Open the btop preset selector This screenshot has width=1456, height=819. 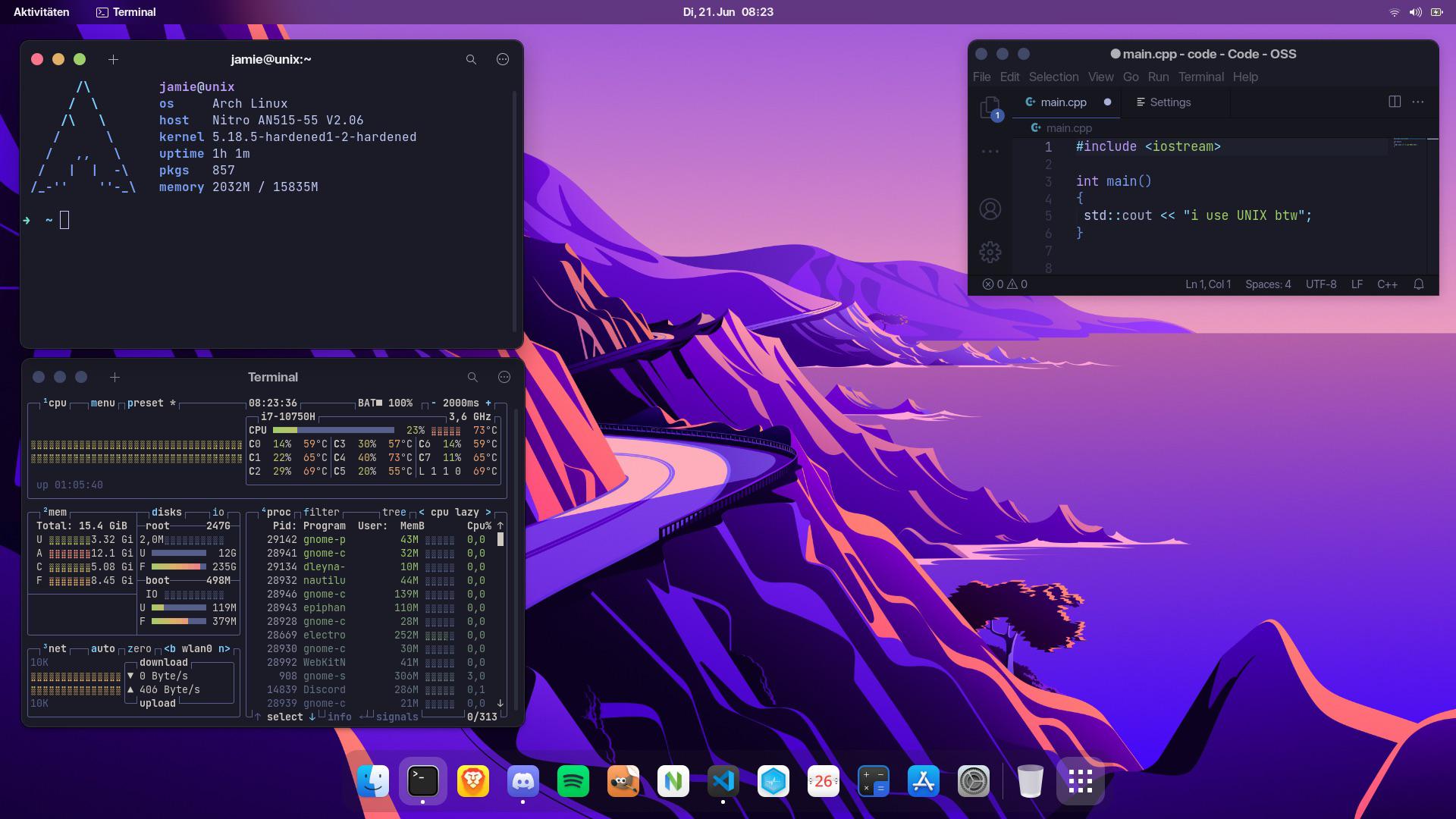146,403
